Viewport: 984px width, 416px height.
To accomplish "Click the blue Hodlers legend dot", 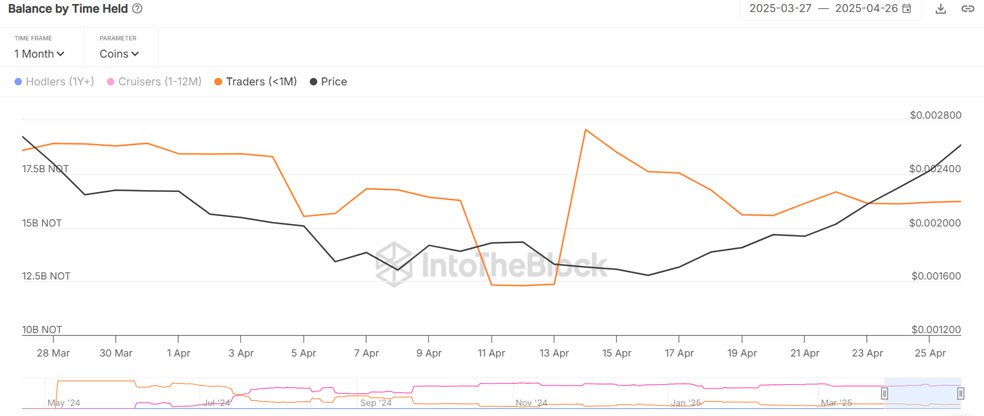I will 18,82.
